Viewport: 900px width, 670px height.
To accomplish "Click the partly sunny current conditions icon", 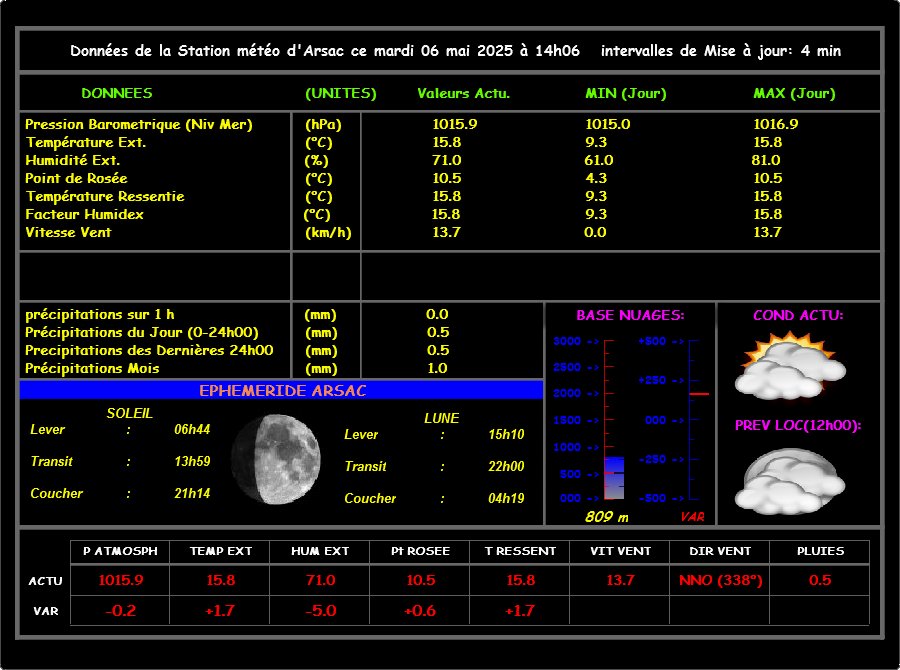I will tap(790, 366).
